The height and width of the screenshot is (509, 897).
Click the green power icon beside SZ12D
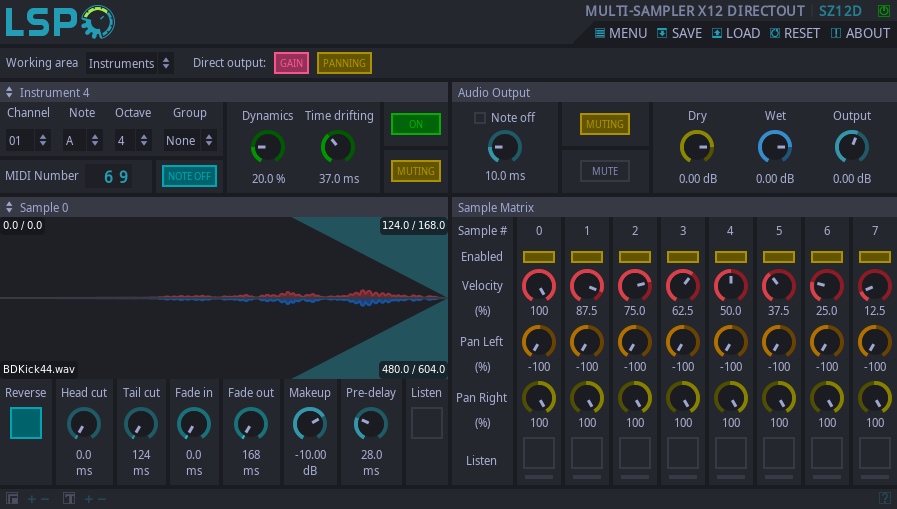click(x=884, y=11)
